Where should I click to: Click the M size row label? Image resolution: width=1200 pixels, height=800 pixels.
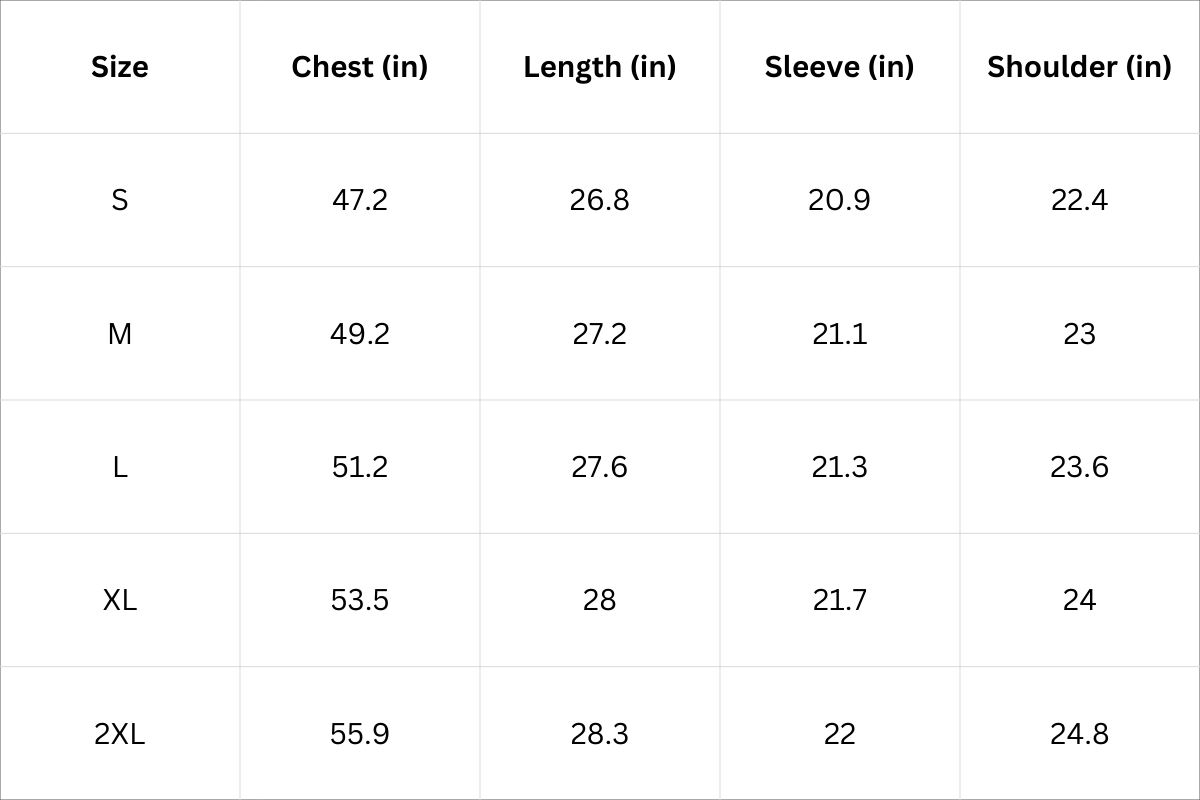coord(120,333)
